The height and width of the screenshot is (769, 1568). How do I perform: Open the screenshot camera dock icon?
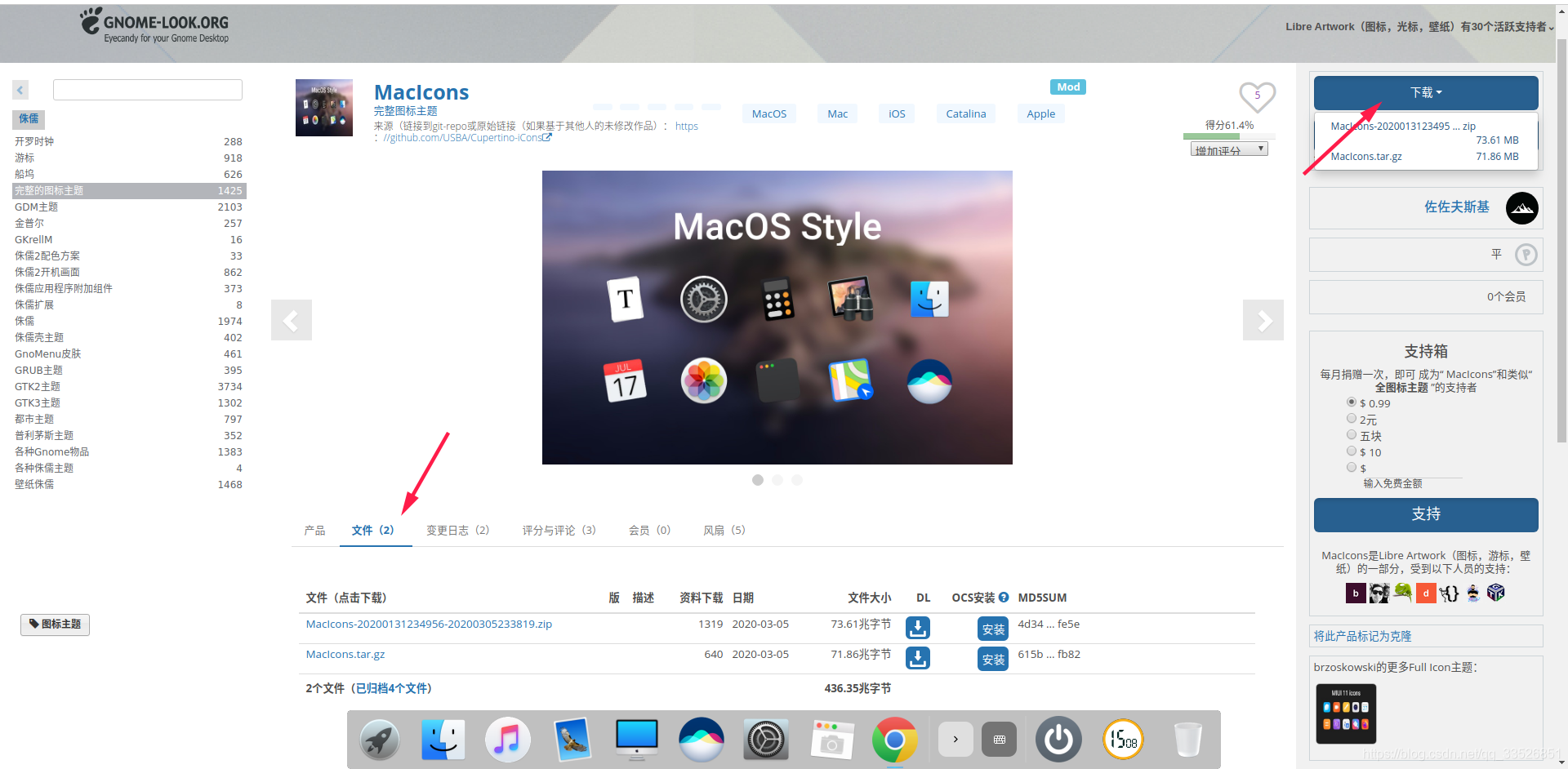(x=831, y=740)
